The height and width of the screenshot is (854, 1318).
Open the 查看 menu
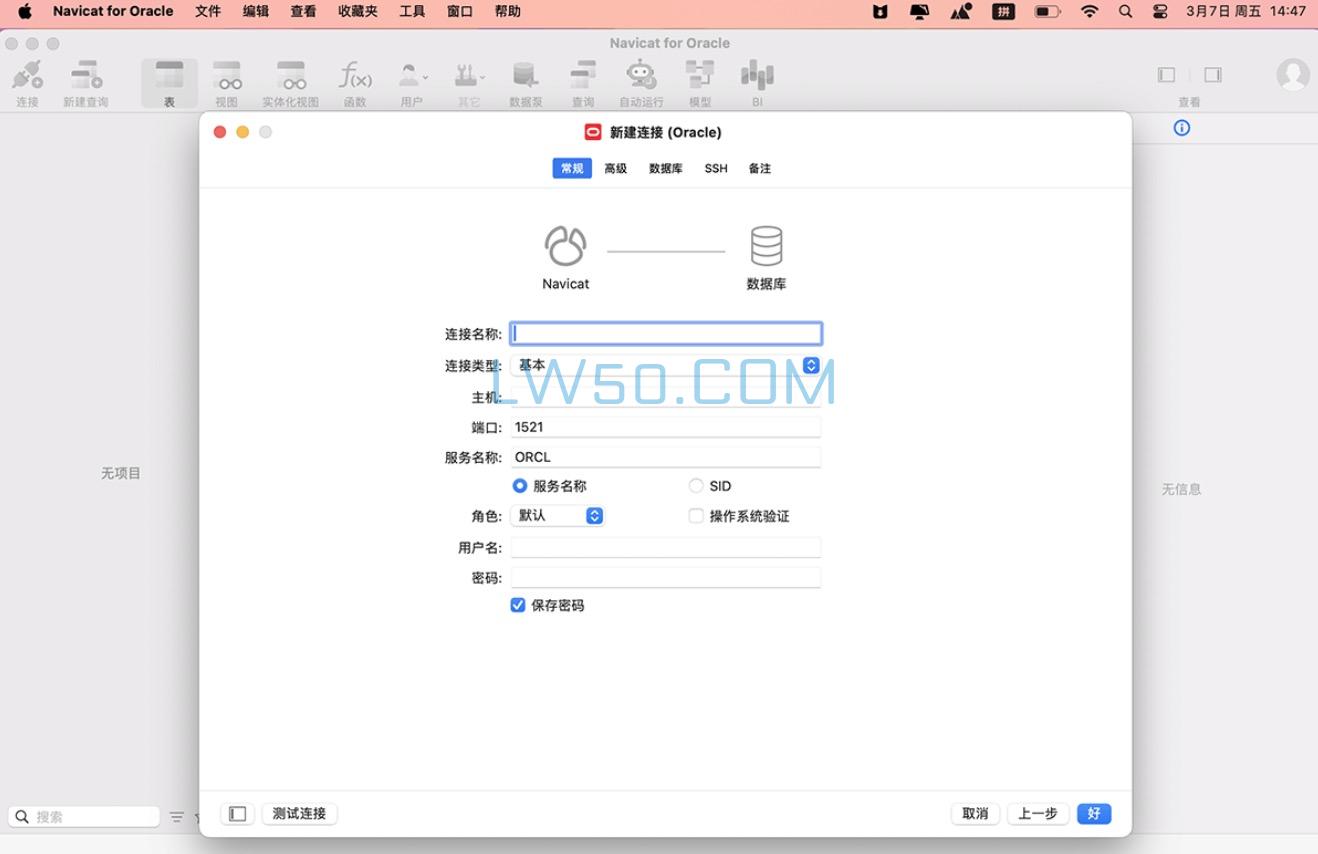point(304,12)
